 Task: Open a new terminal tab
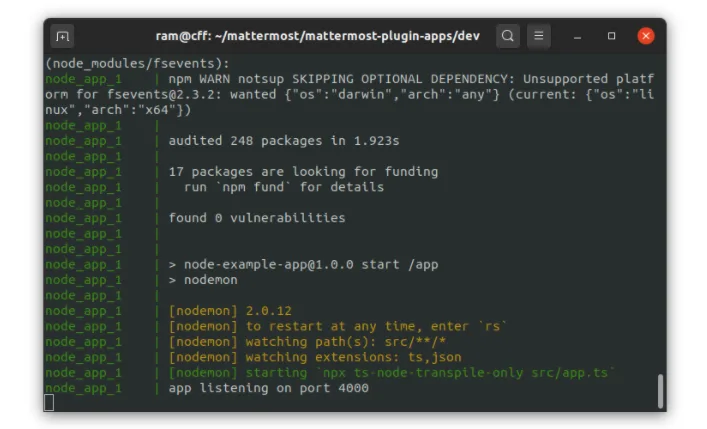62,36
